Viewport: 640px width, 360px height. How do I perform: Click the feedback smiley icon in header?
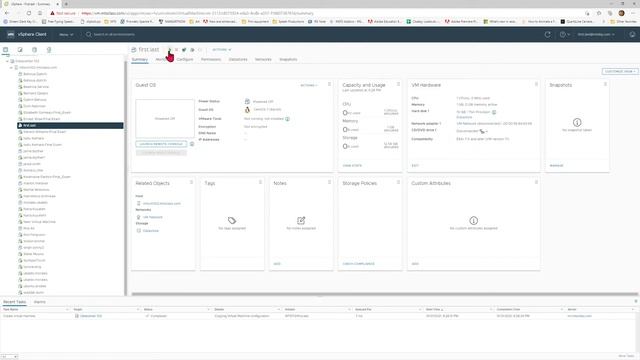point(632,35)
